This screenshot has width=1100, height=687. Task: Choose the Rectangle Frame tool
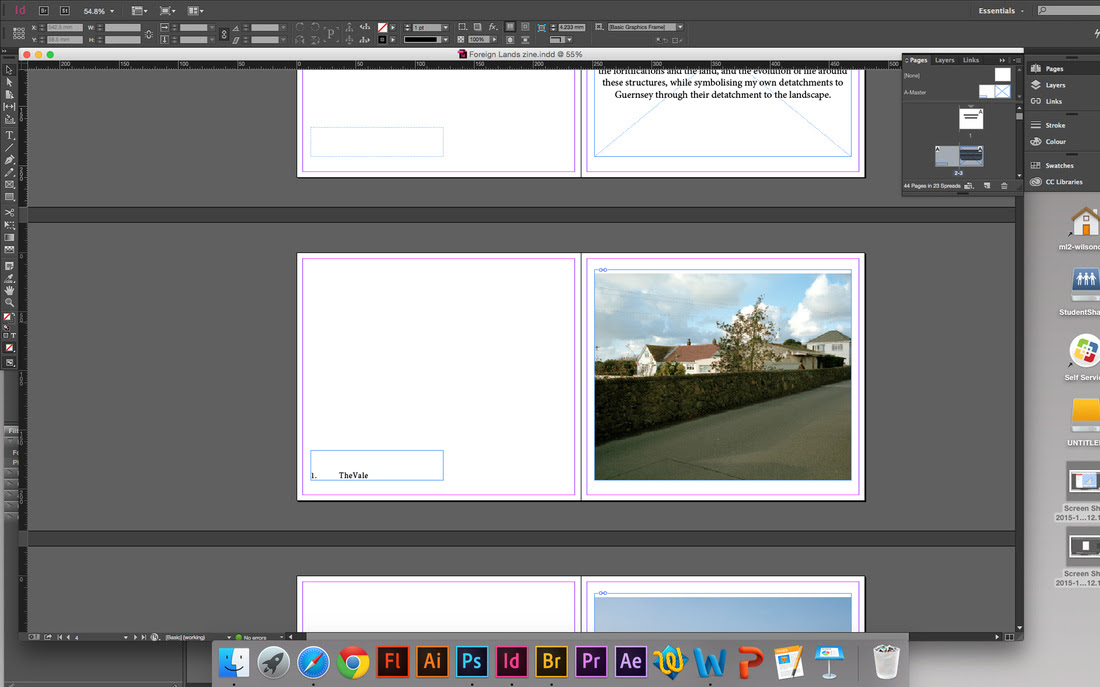(x=9, y=185)
